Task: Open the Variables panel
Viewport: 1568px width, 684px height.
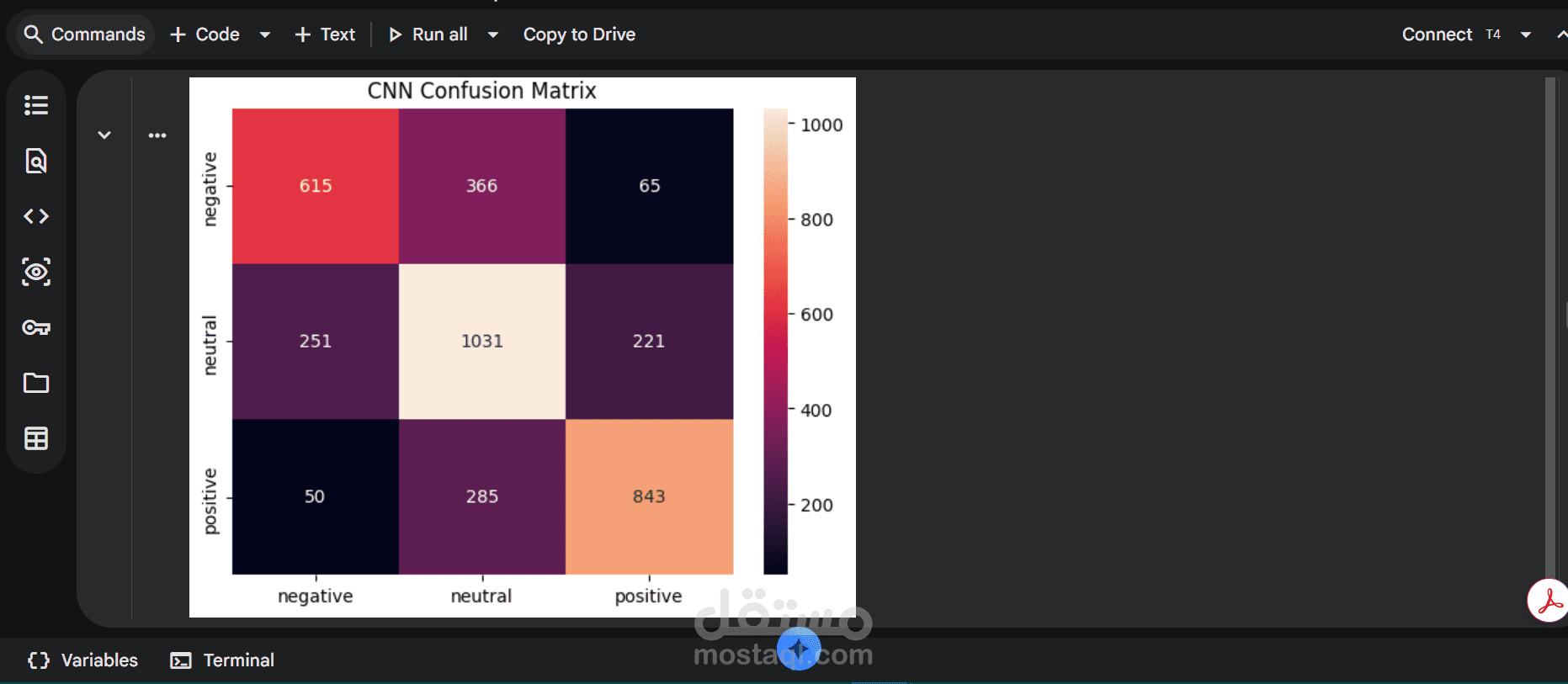Action: [82, 660]
